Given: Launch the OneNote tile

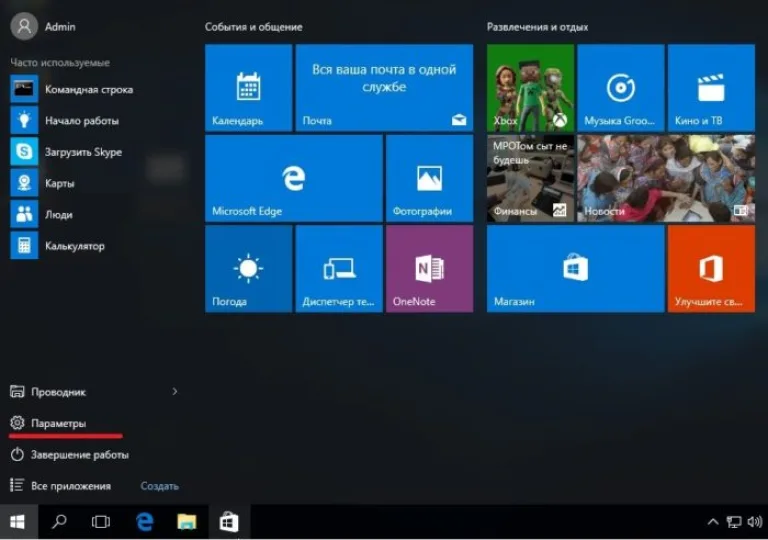Looking at the screenshot, I should (x=430, y=269).
